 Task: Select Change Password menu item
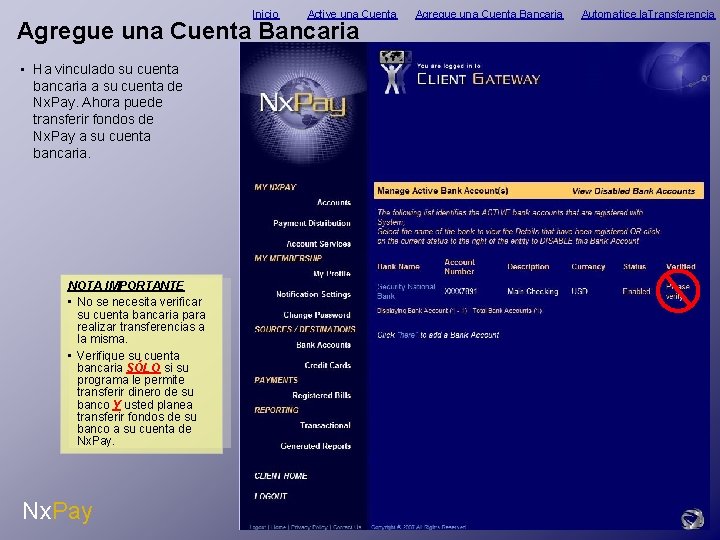coord(317,315)
